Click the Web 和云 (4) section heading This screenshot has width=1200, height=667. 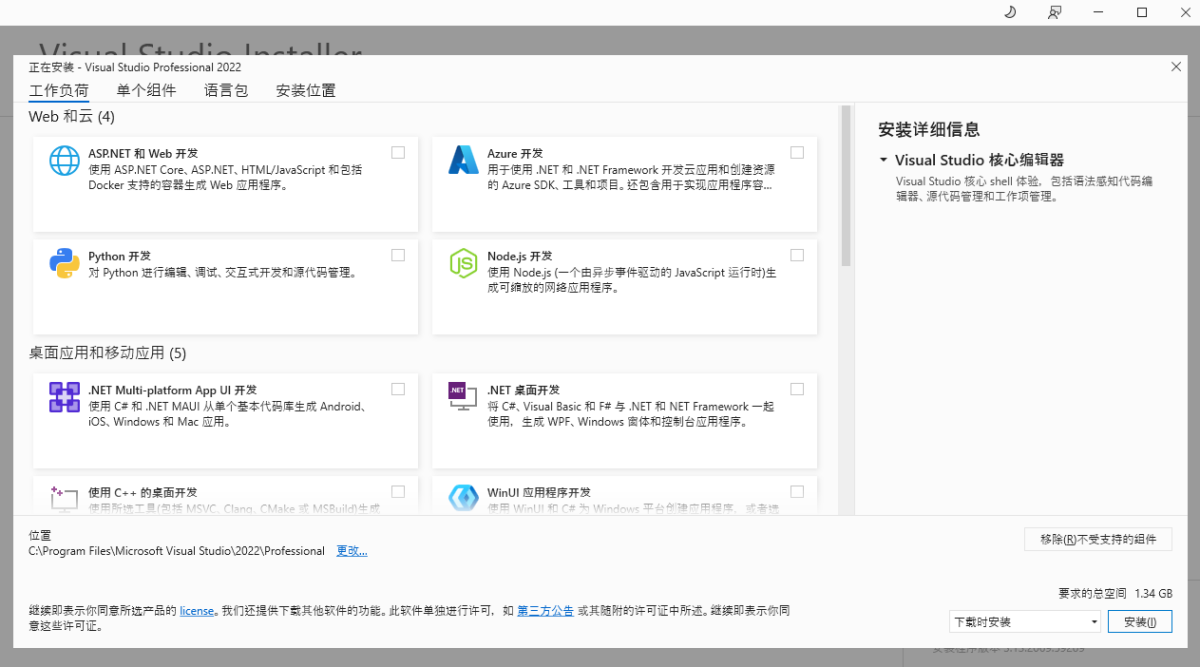(x=72, y=116)
